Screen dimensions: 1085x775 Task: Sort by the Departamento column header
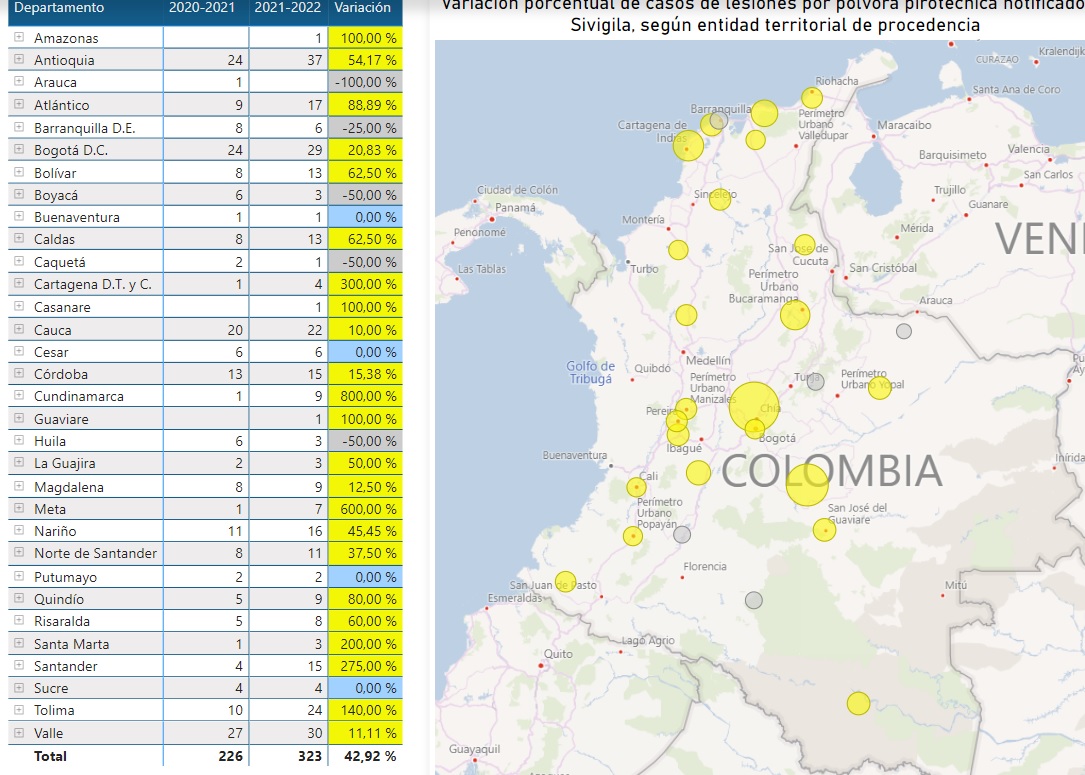[59, 8]
